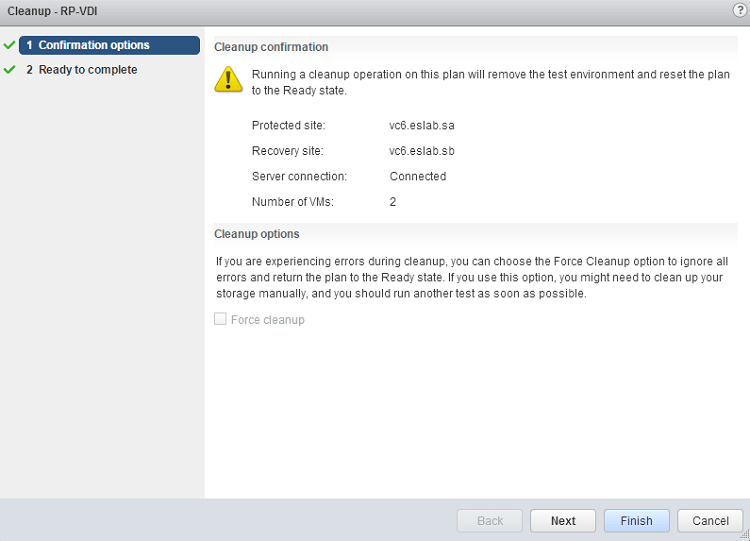Click the resize grip in dialog corner
This screenshot has width=750, height=541.
click(x=743, y=534)
